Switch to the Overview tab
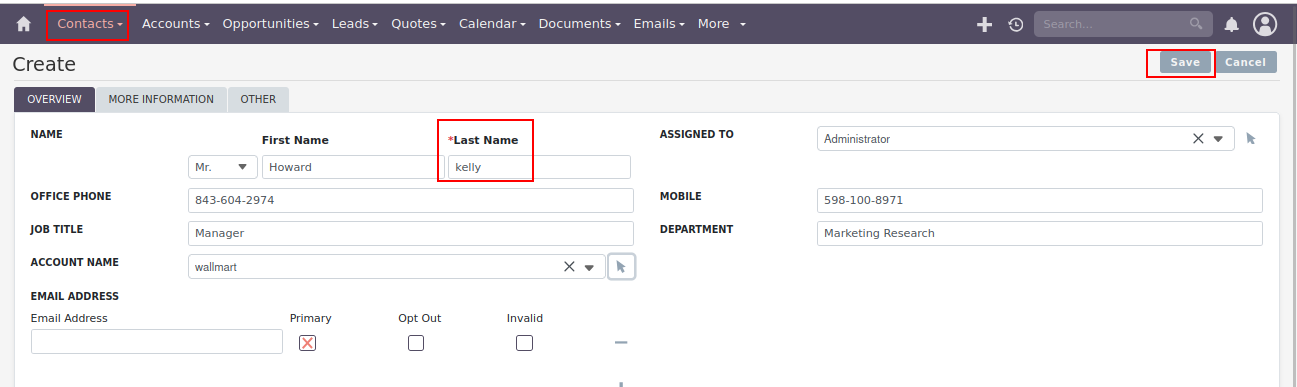Image resolution: width=1297 pixels, height=387 pixels. (54, 99)
